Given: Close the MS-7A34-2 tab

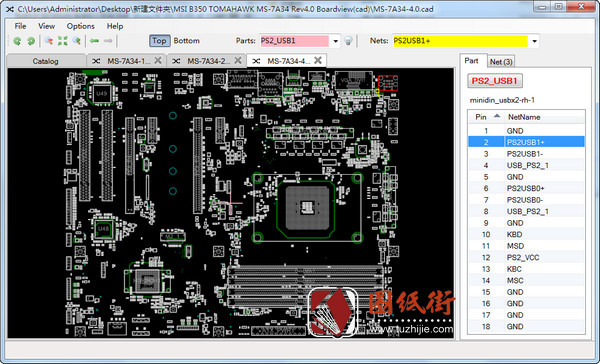Looking at the screenshot, I should [238, 60].
